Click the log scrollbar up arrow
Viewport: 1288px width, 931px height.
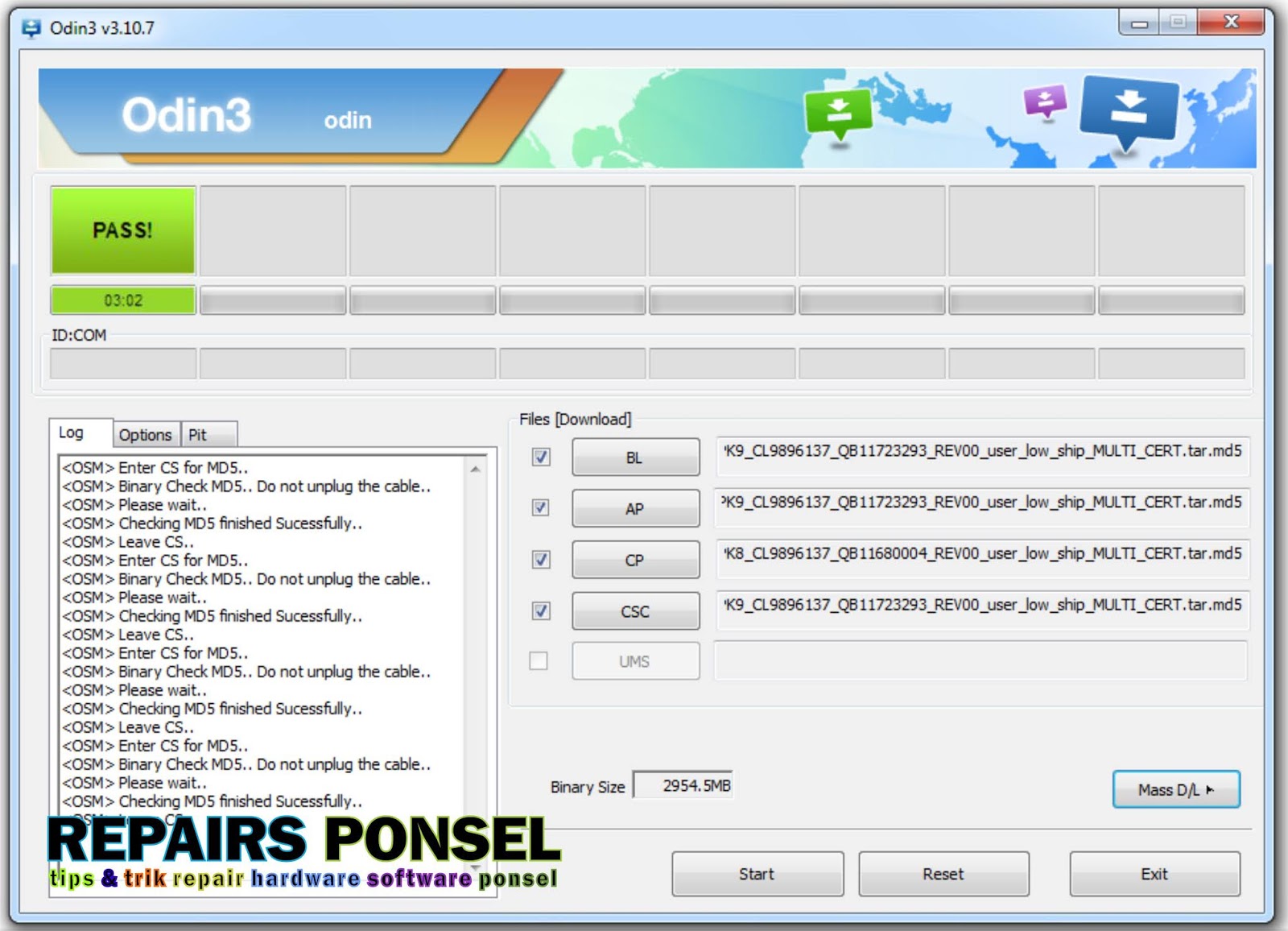(x=475, y=469)
